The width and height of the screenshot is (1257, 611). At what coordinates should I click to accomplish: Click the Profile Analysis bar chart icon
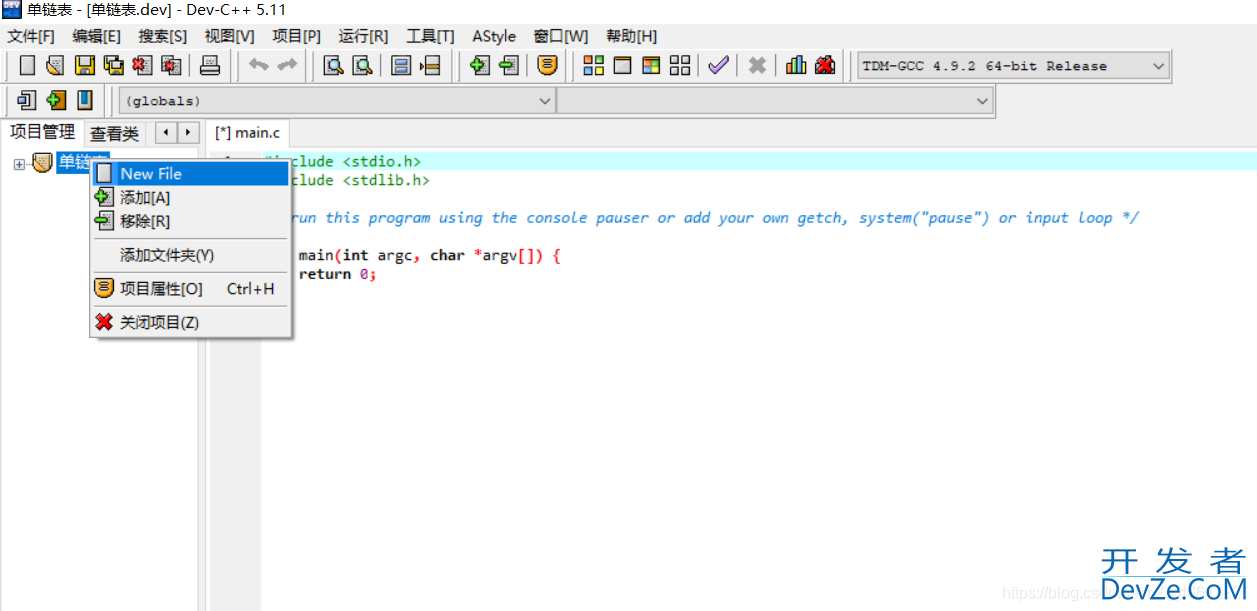[796, 66]
